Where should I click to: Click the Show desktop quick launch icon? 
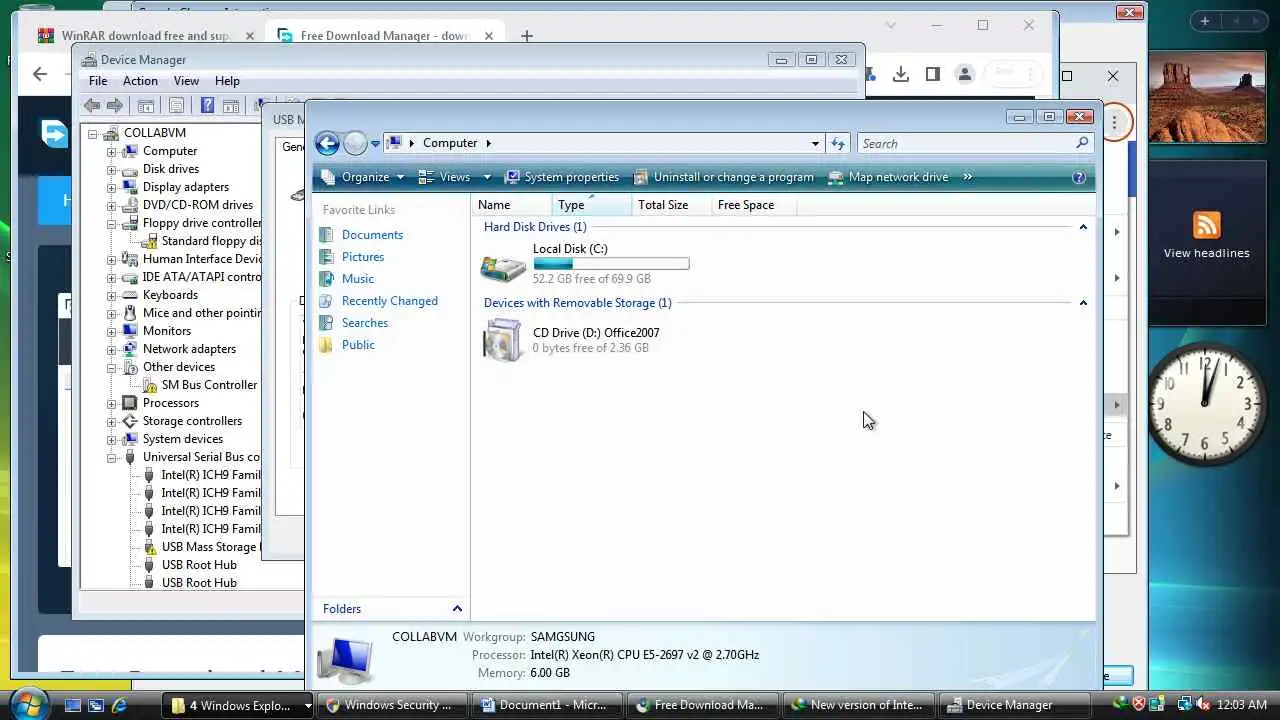73,705
